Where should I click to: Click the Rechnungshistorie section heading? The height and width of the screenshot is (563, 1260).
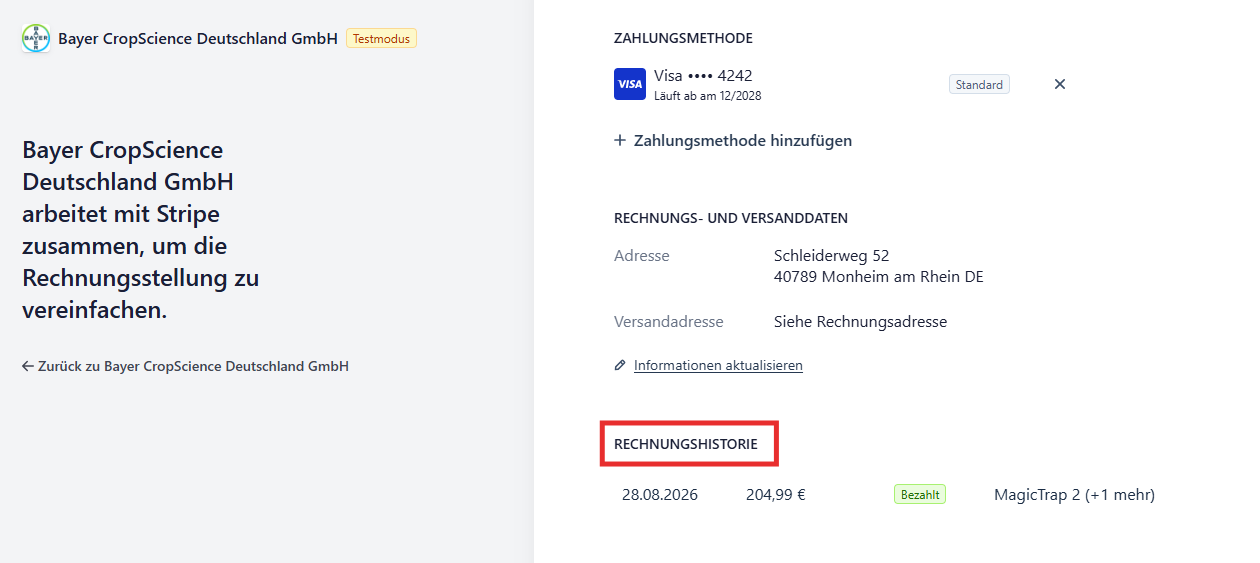pyautogui.click(x=686, y=443)
